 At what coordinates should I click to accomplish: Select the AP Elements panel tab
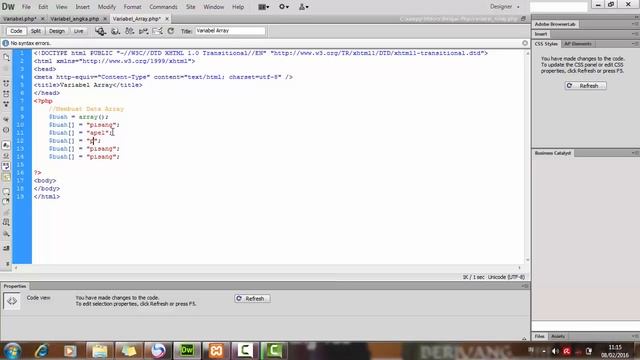[x=578, y=44]
